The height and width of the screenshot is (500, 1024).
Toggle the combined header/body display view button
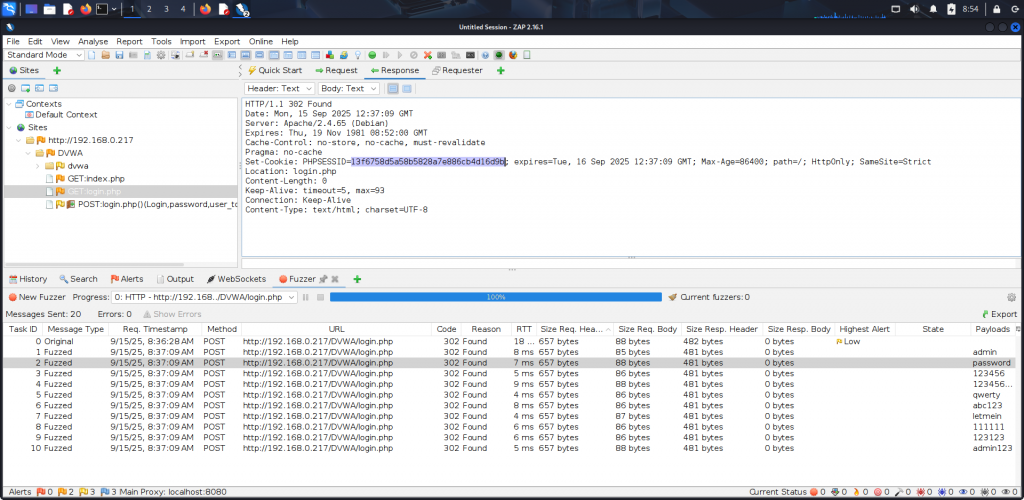coord(392,88)
